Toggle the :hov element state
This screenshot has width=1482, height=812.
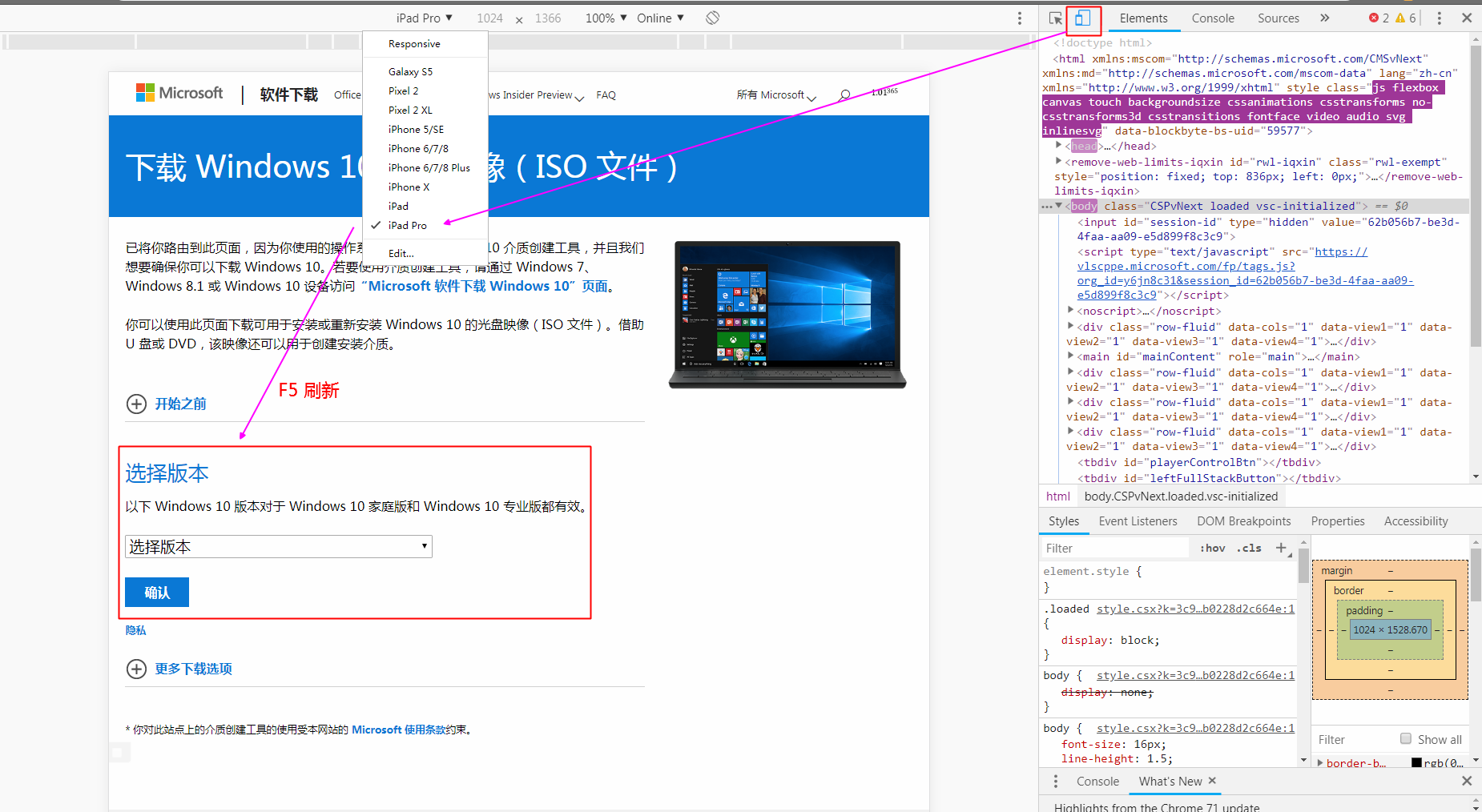1212,548
